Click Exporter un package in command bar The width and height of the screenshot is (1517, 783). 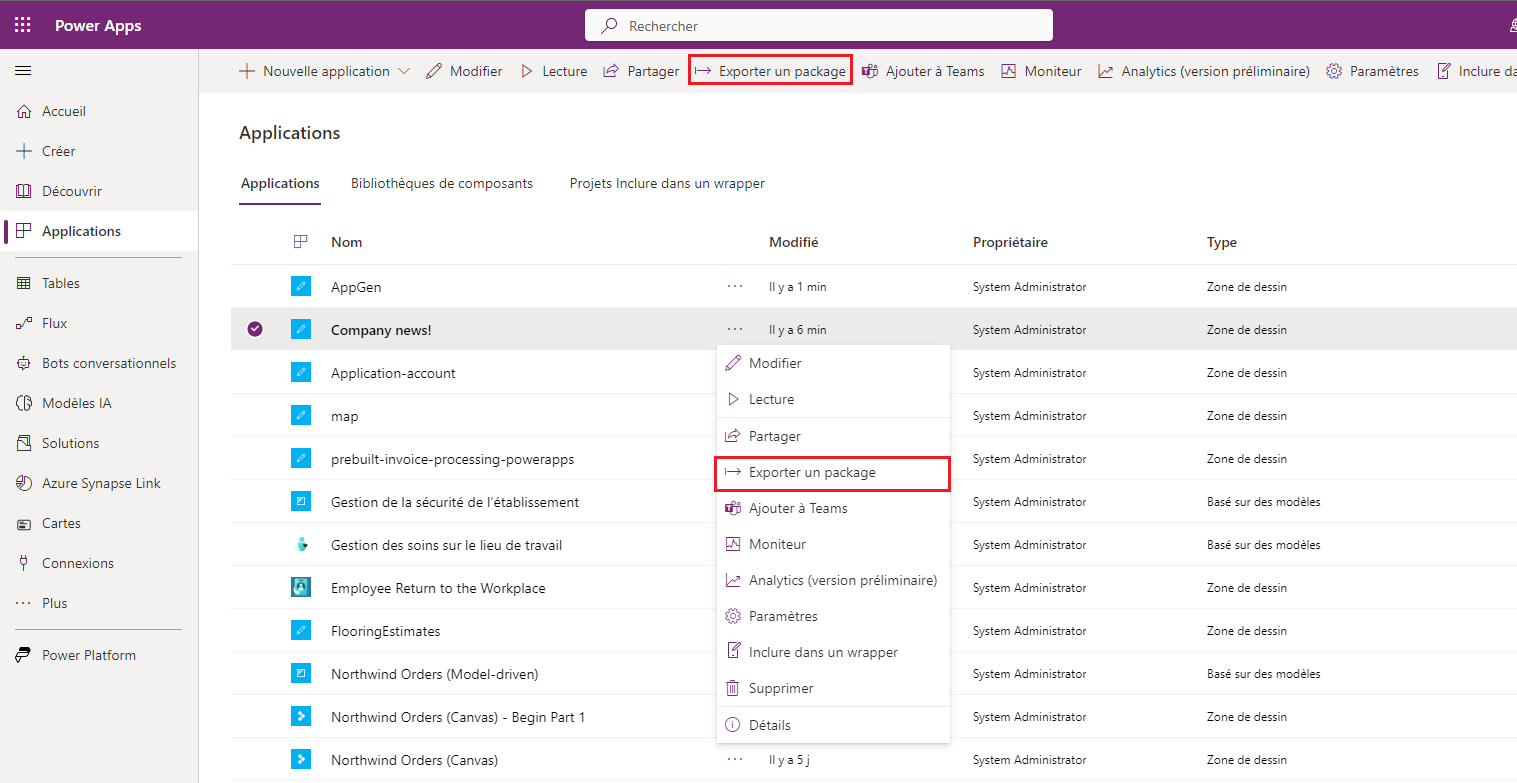click(x=770, y=71)
